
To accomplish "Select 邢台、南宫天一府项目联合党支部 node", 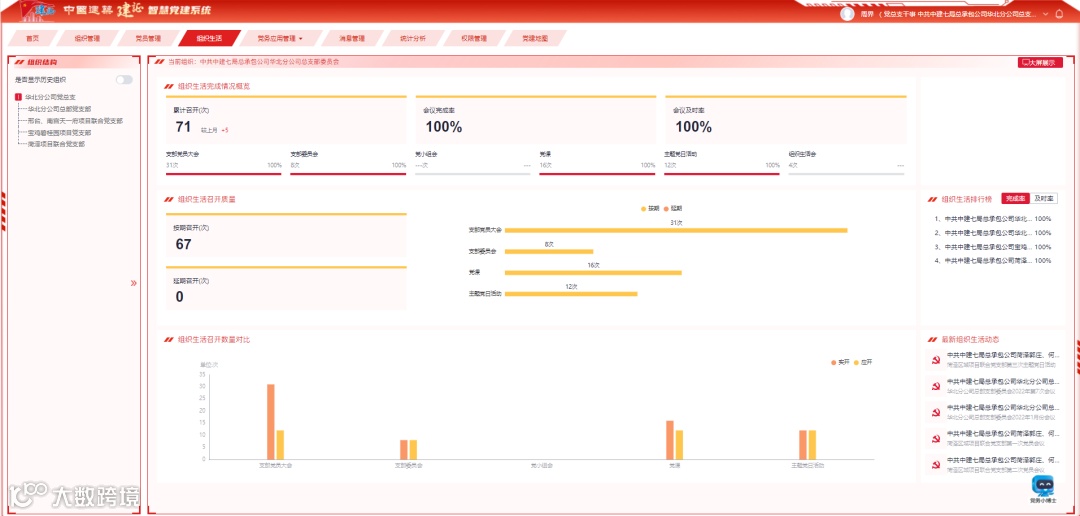I will (75, 121).
